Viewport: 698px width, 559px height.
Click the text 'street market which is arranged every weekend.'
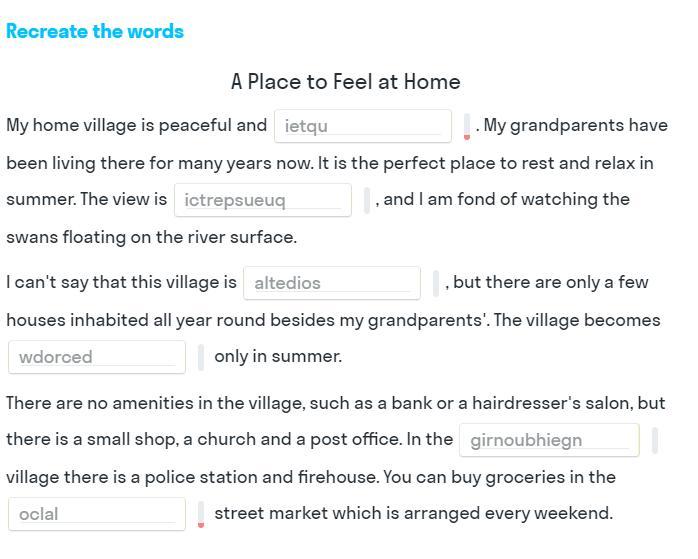point(413,514)
